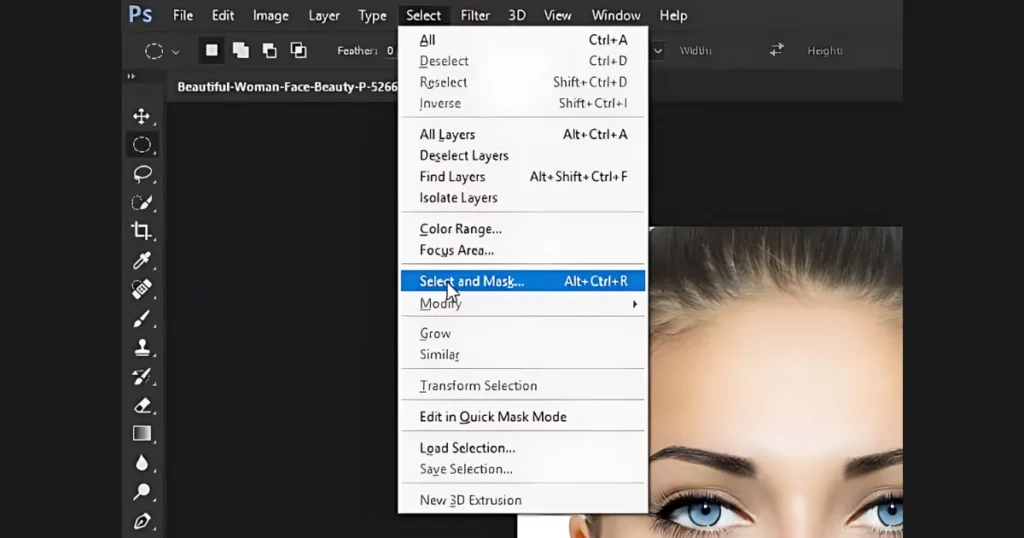Viewport: 1024px width, 538px height.
Task: Choose All Layers menu entry
Action: tap(522, 134)
